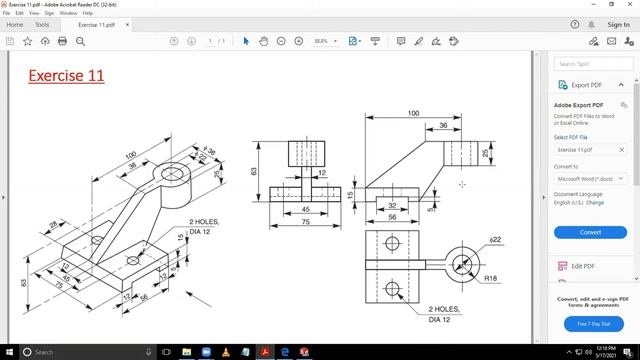640x360 pixels.
Task: Close the Exercise 11.pdf tab
Action: click(x=127, y=25)
